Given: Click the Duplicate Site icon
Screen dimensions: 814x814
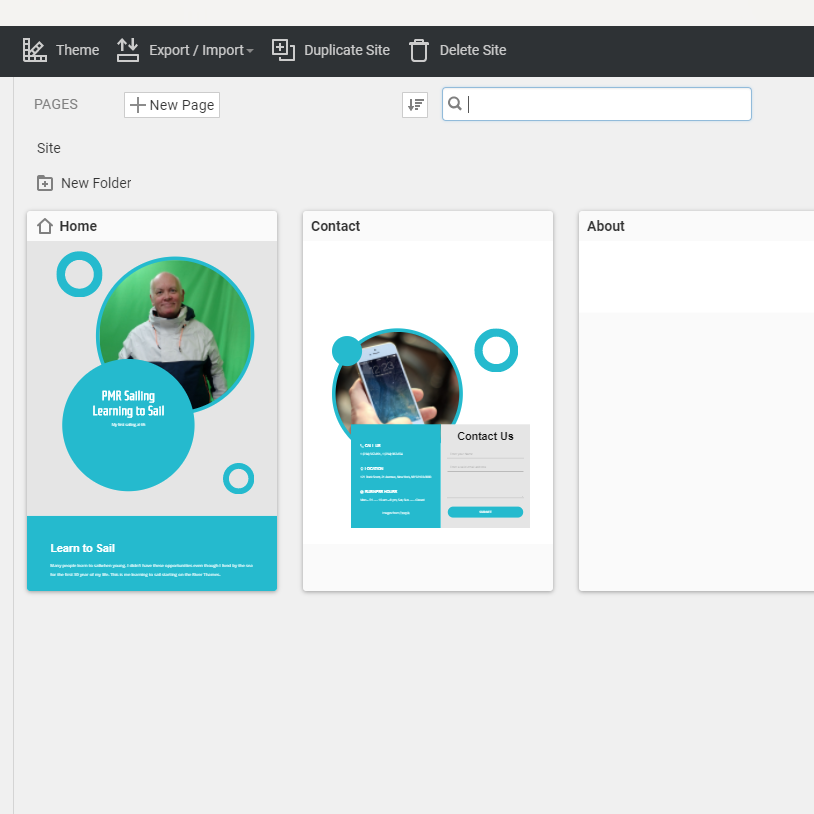Looking at the screenshot, I should click(x=283, y=50).
